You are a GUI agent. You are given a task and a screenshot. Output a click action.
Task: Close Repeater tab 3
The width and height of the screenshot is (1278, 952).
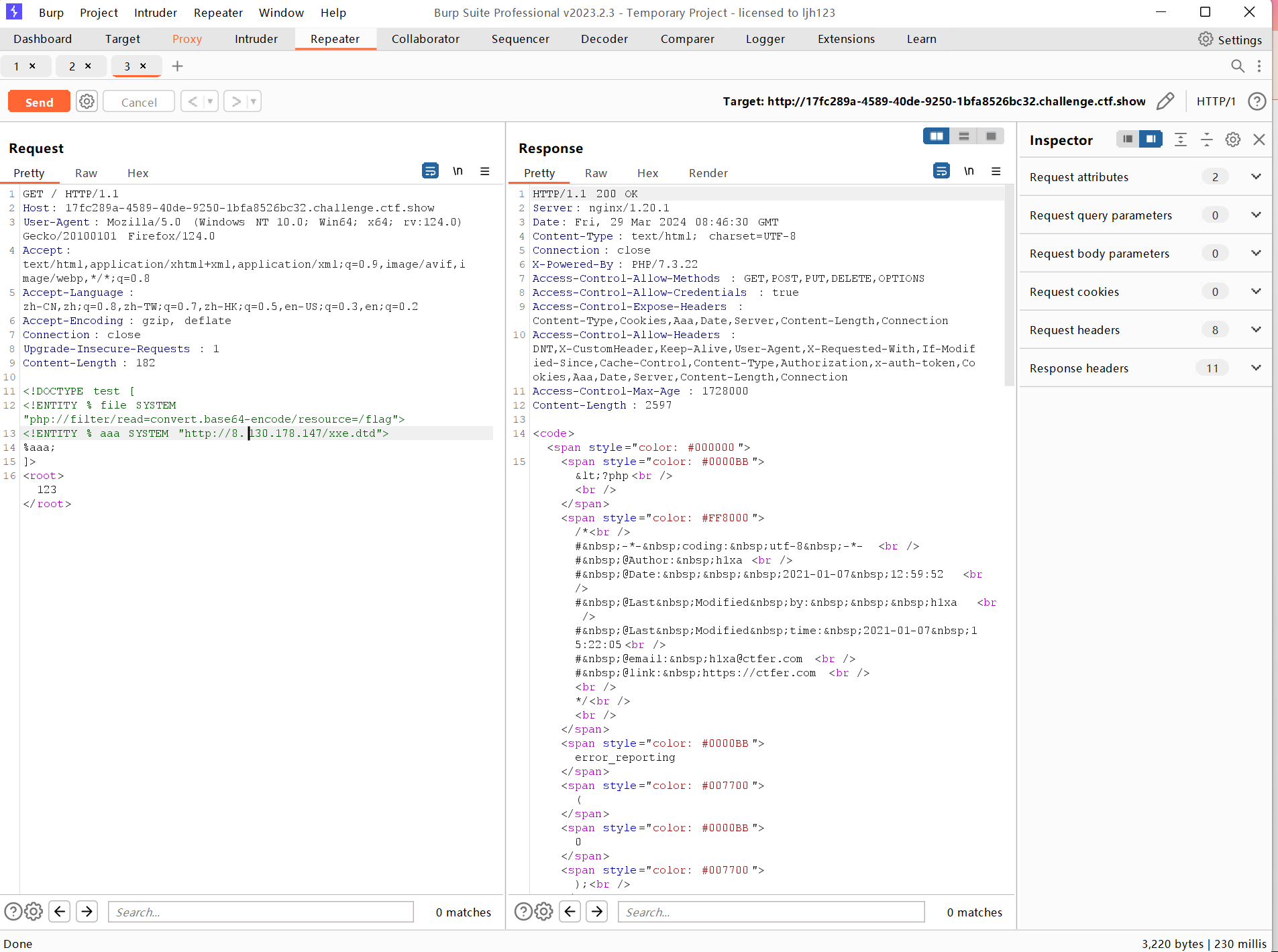click(143, 66)
